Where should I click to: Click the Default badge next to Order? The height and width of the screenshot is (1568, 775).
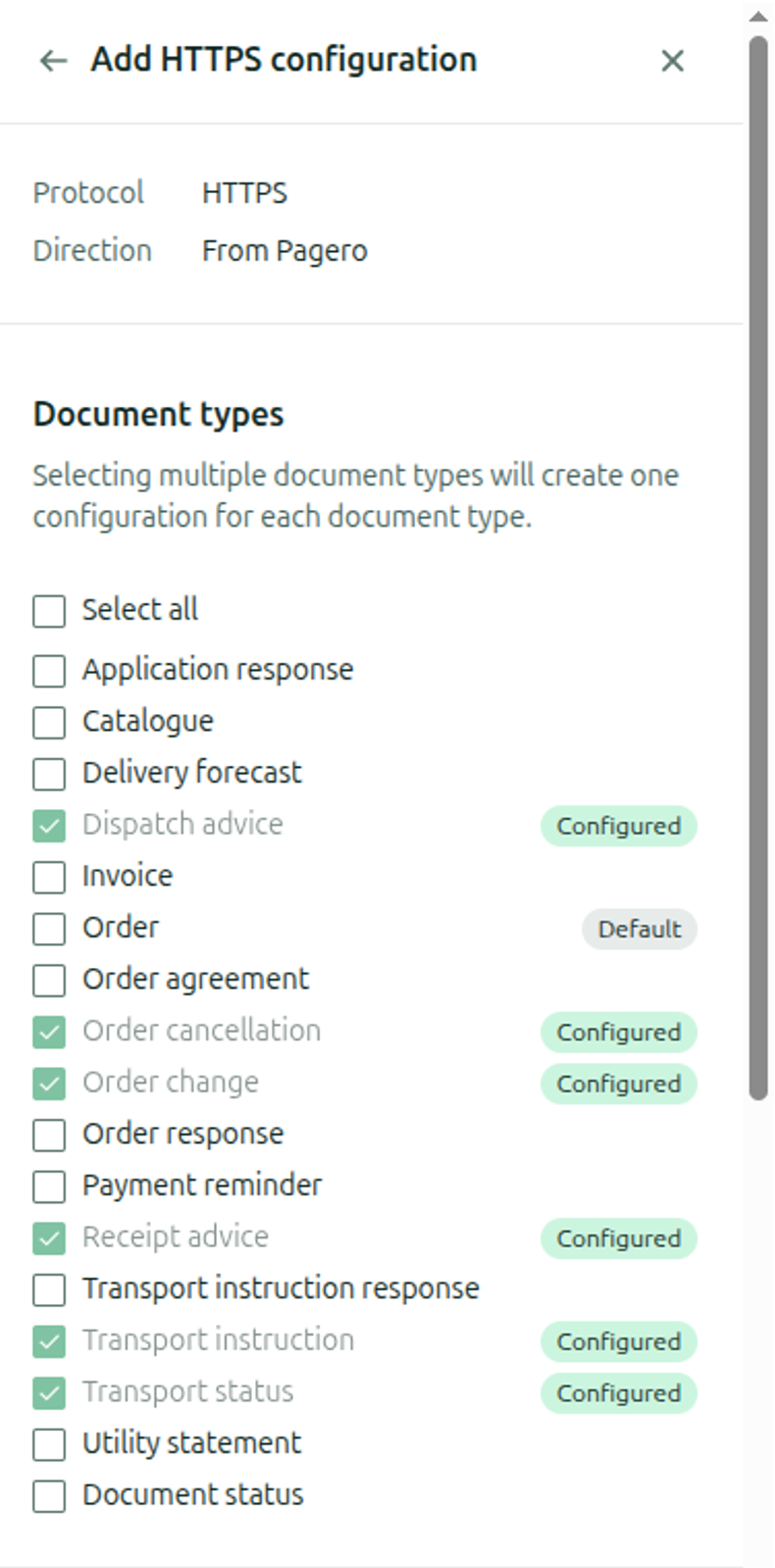(x=639, y=929)
